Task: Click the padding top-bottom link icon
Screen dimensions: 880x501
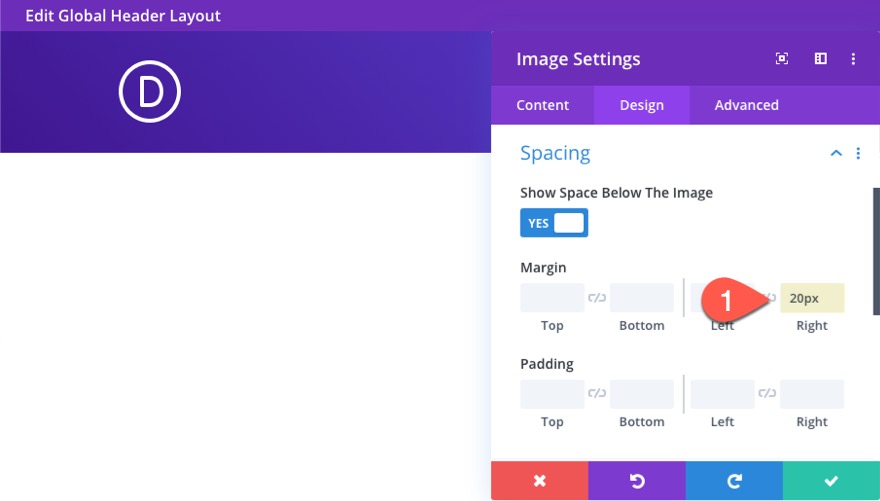Action: coord(597,394)
